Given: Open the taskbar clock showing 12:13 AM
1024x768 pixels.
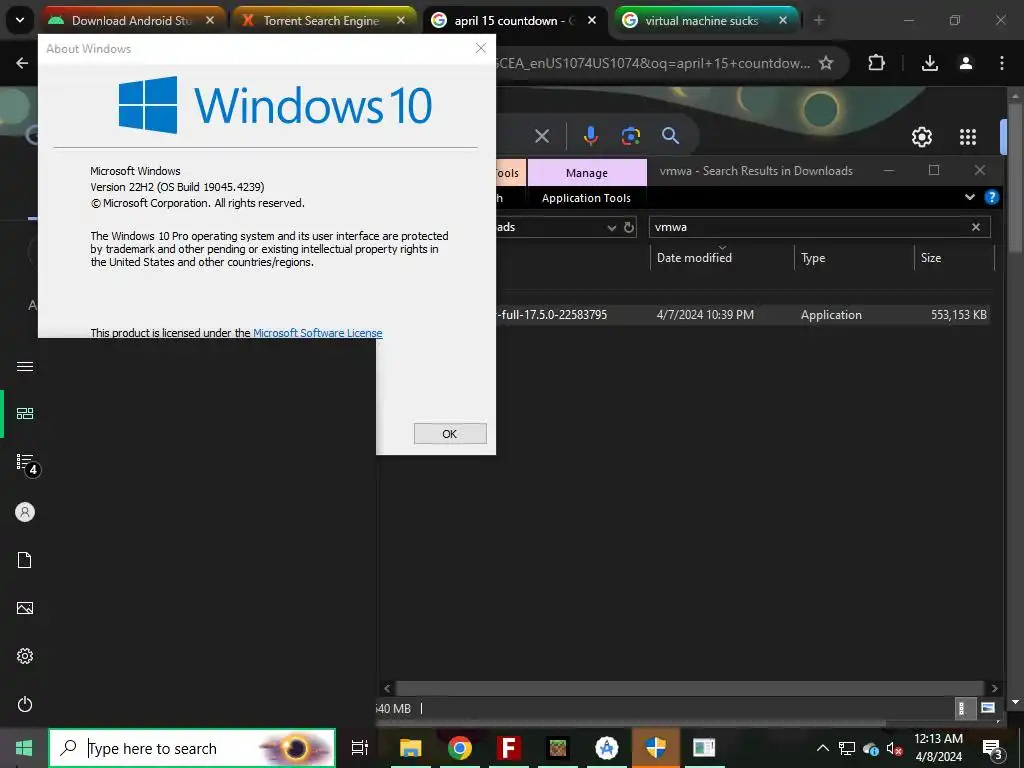Looking at the screenshot, I should (938, 748).
